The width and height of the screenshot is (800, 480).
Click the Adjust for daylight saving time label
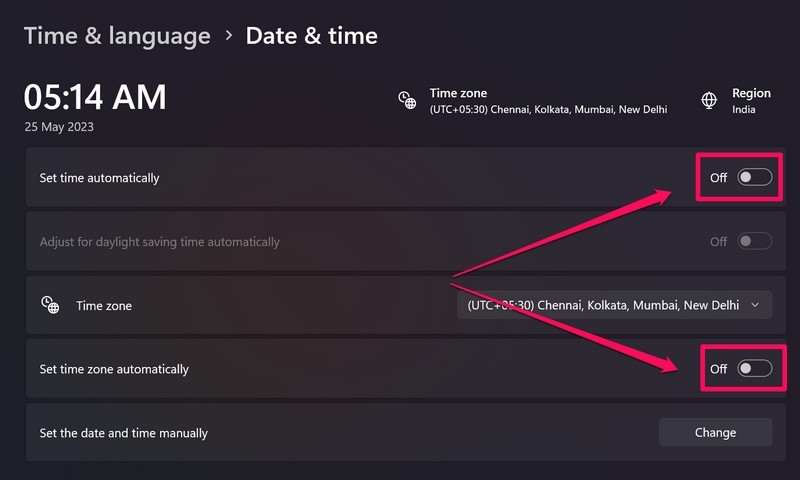(x=159, y=242)
